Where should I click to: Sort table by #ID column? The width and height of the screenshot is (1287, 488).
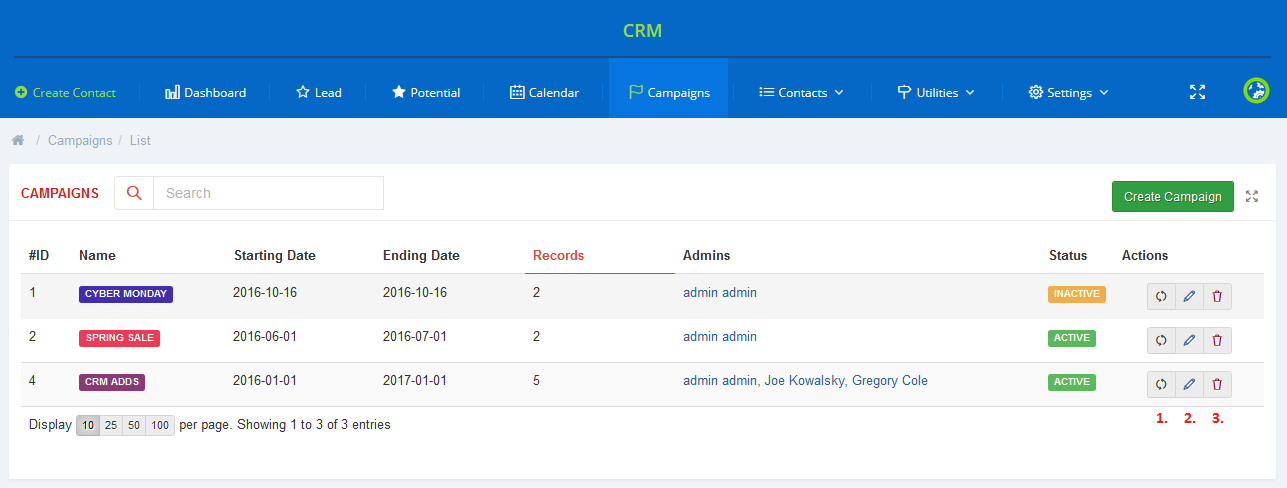coord(39,255)
